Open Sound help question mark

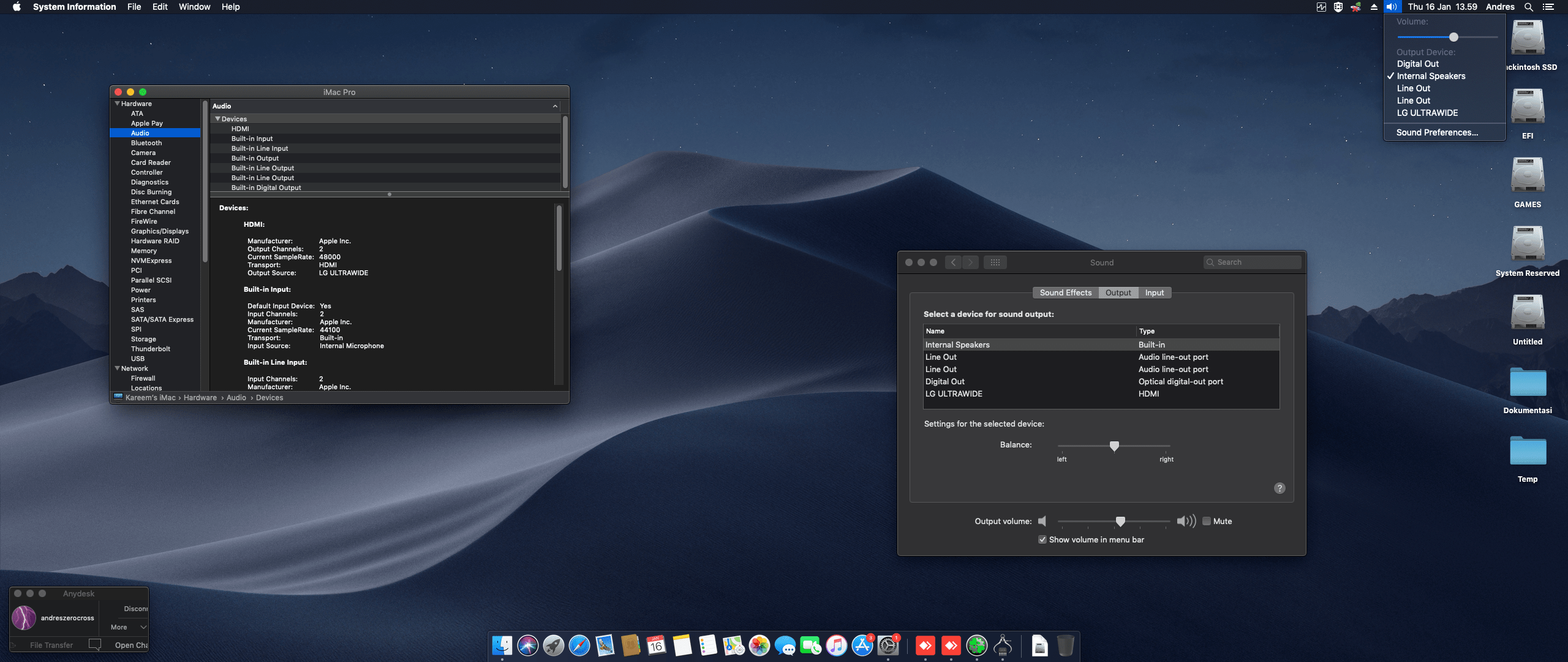click(1280, 489)
